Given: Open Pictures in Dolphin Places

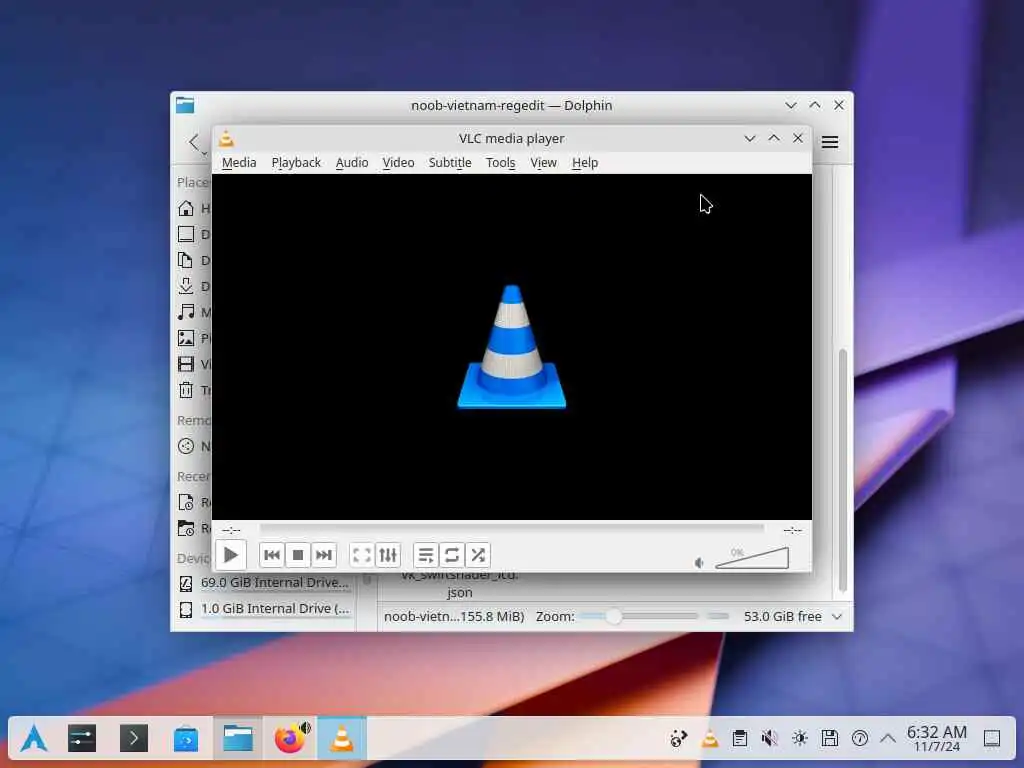Looking at the screenshot, I should [x=193, y=338].
